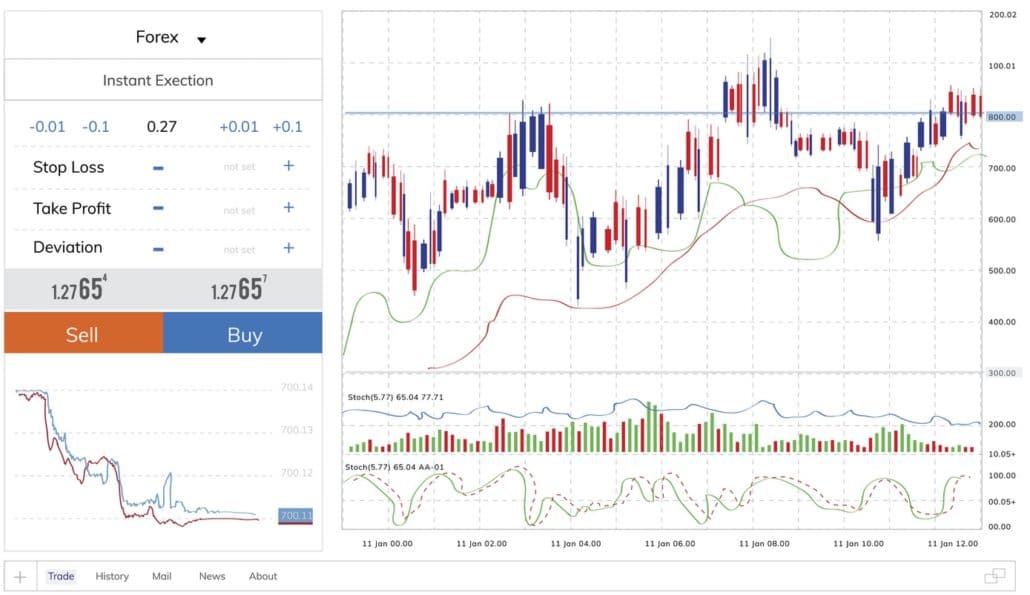Click the 0.27 volume field
The image size is (1030, 595).
pos(162,127)
